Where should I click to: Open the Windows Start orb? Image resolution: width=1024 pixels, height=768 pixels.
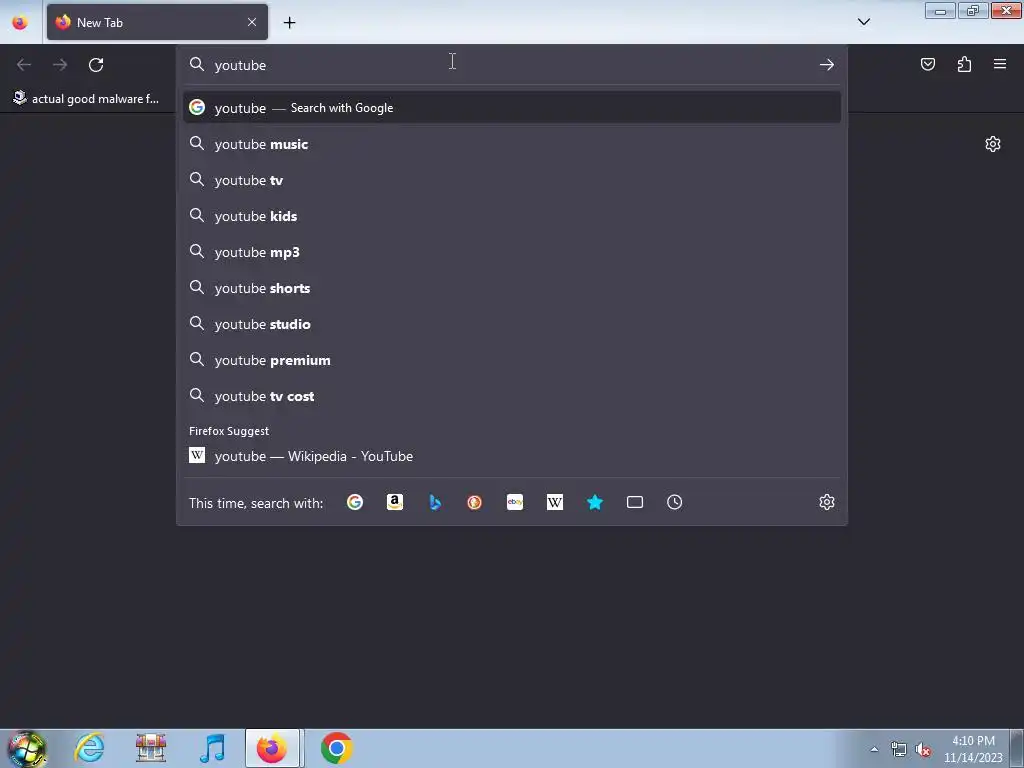(26, 748)
